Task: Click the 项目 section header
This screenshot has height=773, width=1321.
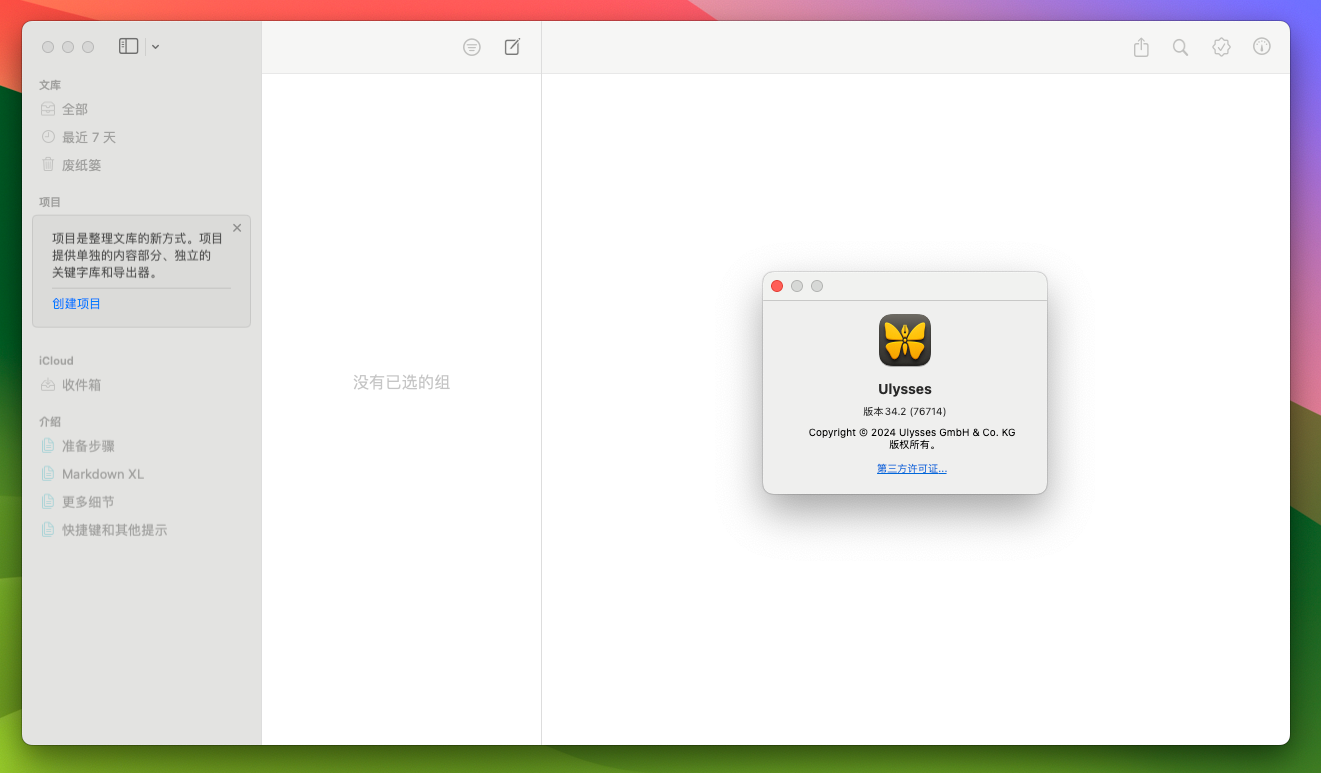Action: 50,202
